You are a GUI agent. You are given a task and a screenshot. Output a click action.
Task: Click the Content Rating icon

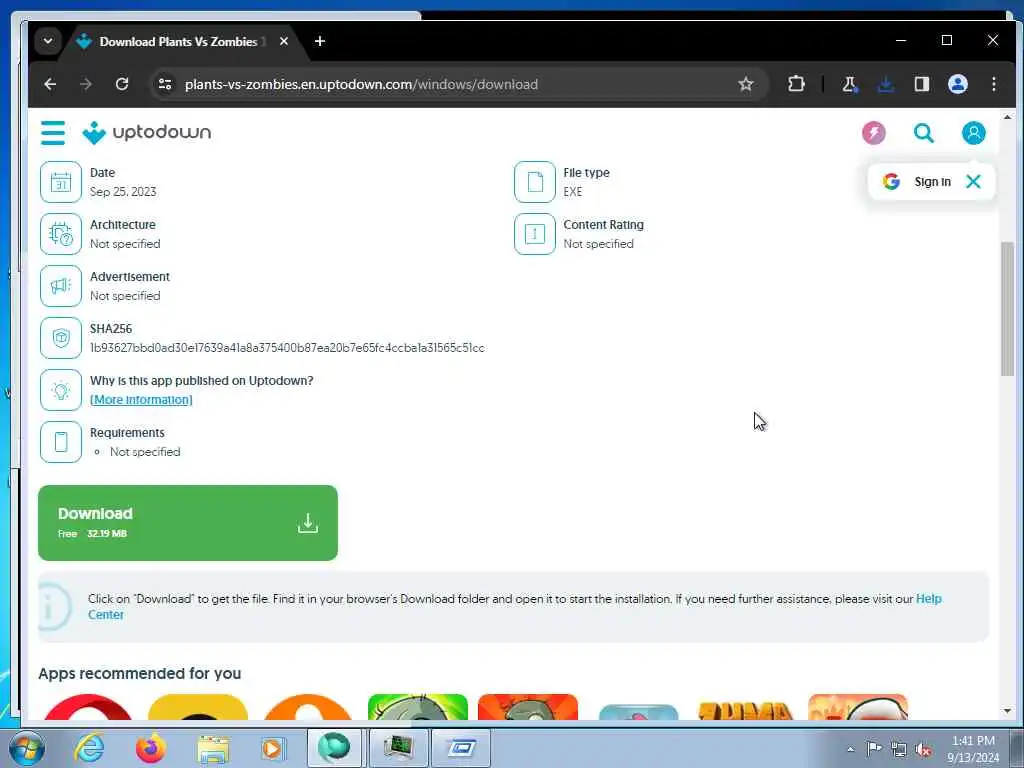coord(535,234)
